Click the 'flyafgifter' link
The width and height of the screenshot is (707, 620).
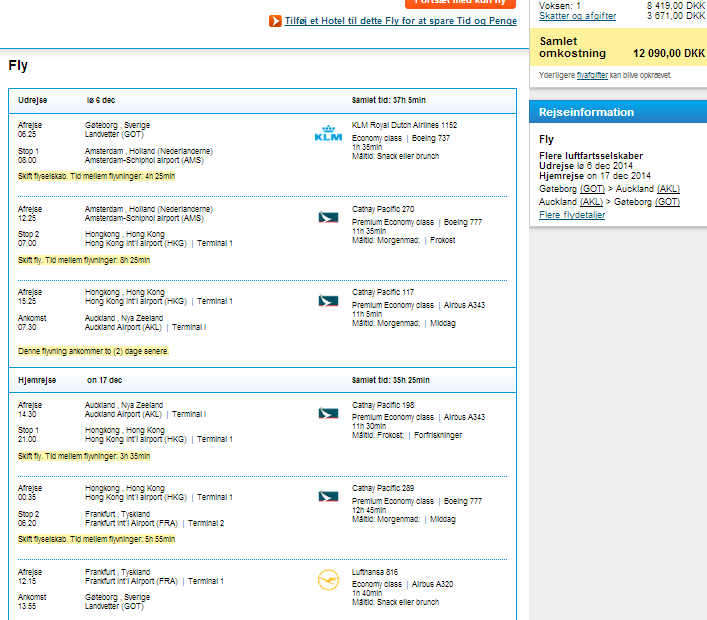point(591,75)
